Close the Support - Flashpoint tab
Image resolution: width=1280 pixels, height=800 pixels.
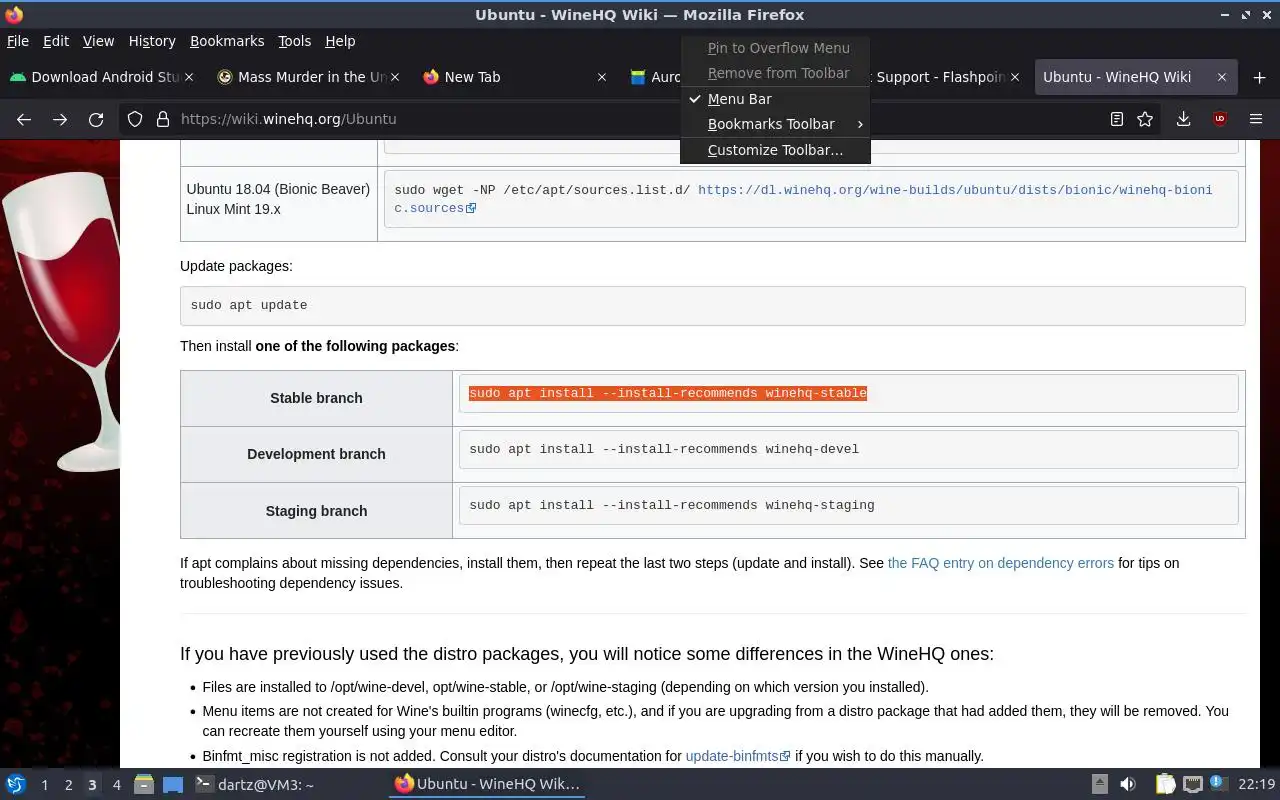pos(1015,77)
